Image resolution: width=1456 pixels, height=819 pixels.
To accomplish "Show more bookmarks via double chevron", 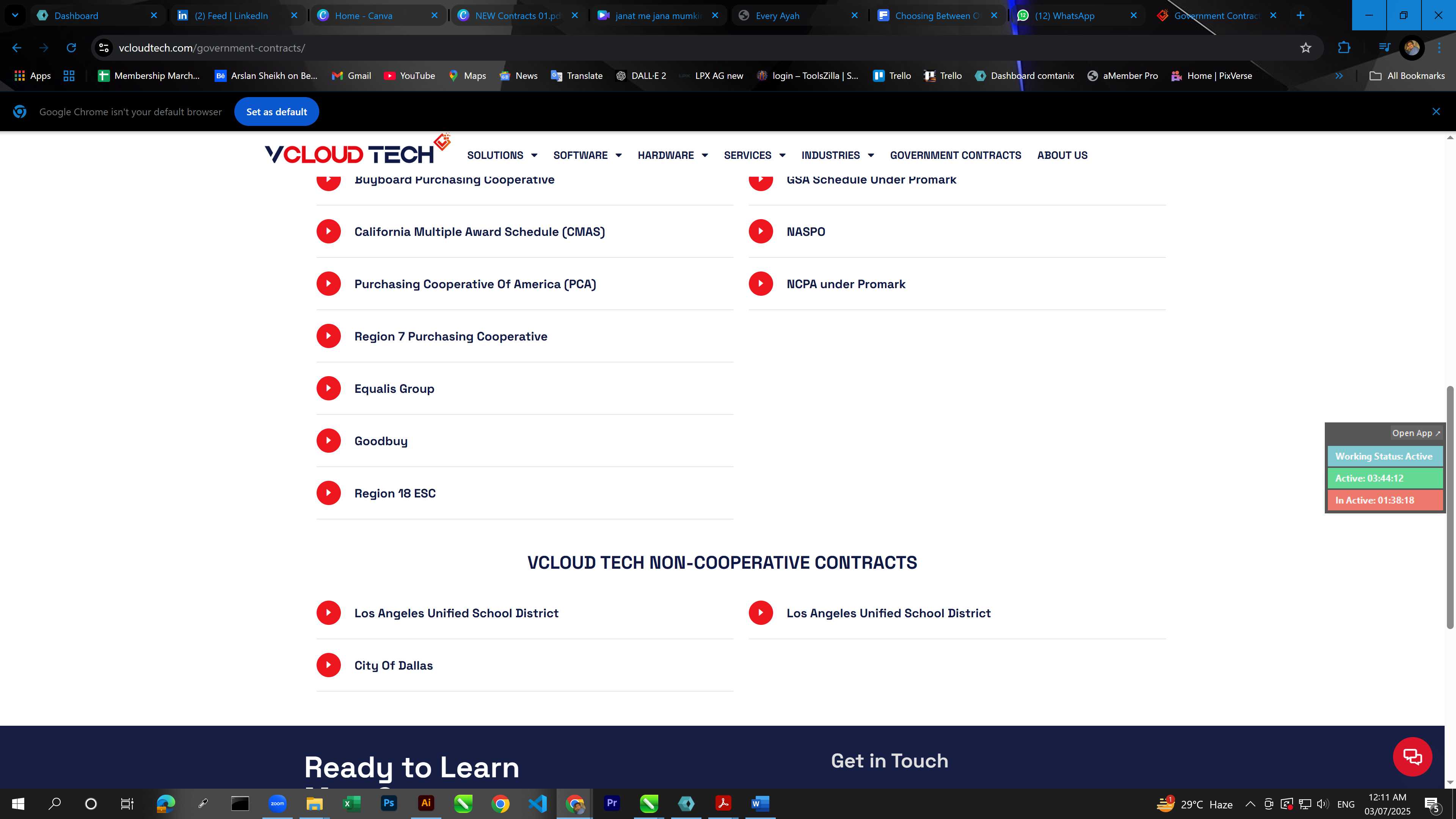I will pyautogui.click(x=1339, y=76).
